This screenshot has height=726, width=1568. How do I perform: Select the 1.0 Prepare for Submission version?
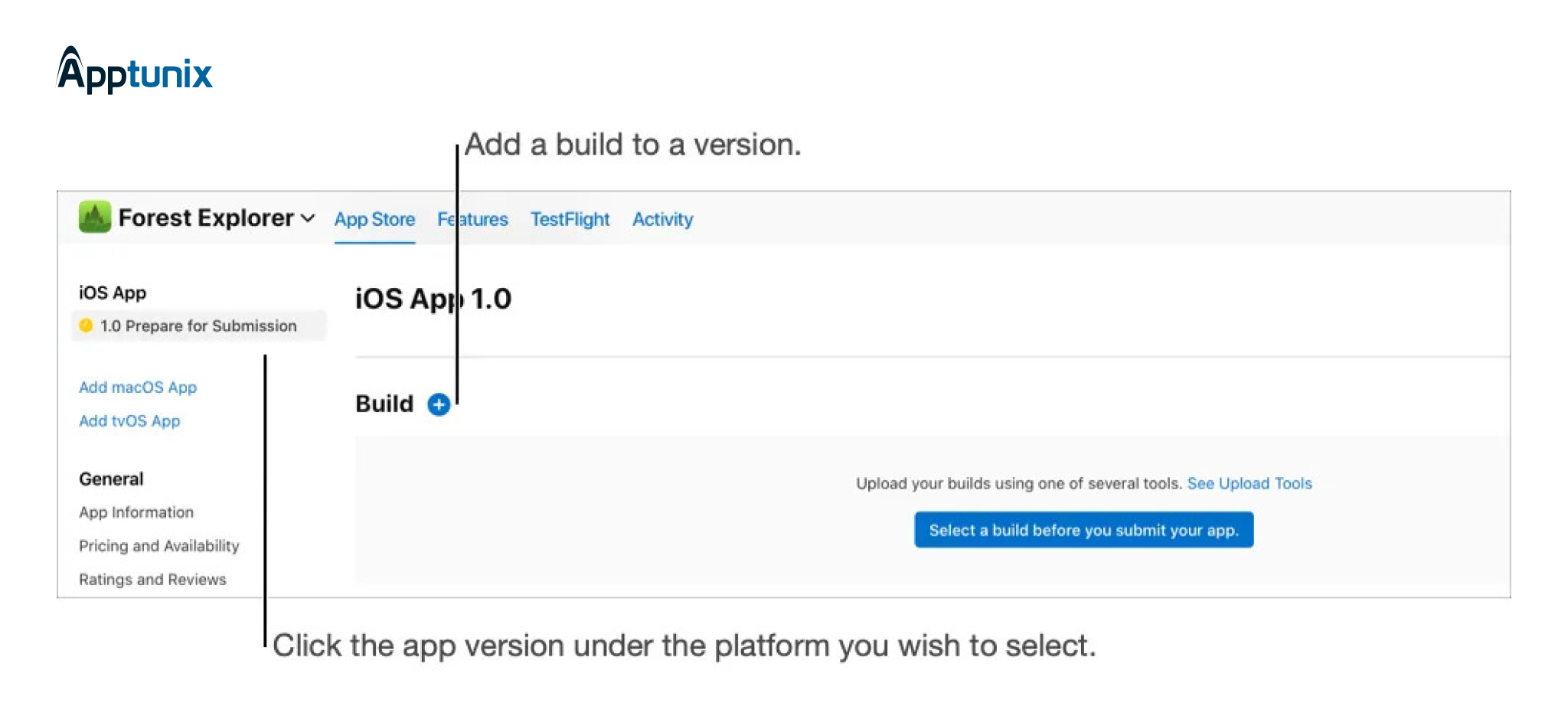click(198, 325)
